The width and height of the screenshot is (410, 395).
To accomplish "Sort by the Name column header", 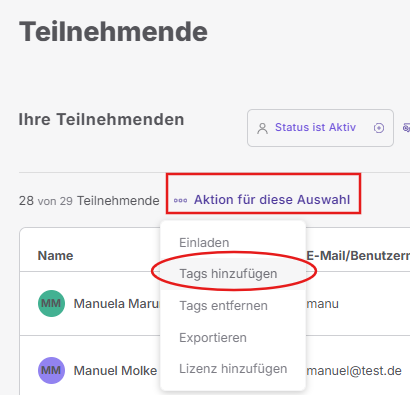I will pyautogui.click(x=55, y=256).
